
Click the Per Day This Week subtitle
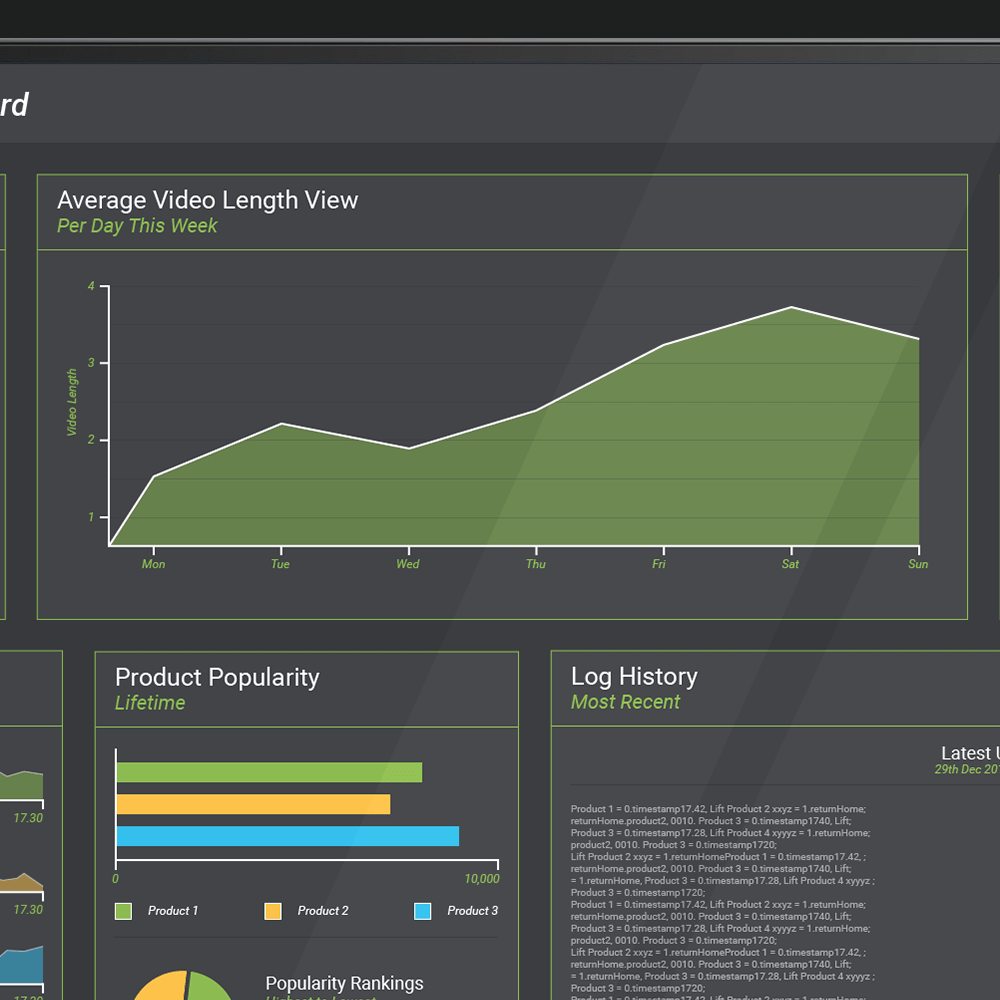(x=137, y=226)
